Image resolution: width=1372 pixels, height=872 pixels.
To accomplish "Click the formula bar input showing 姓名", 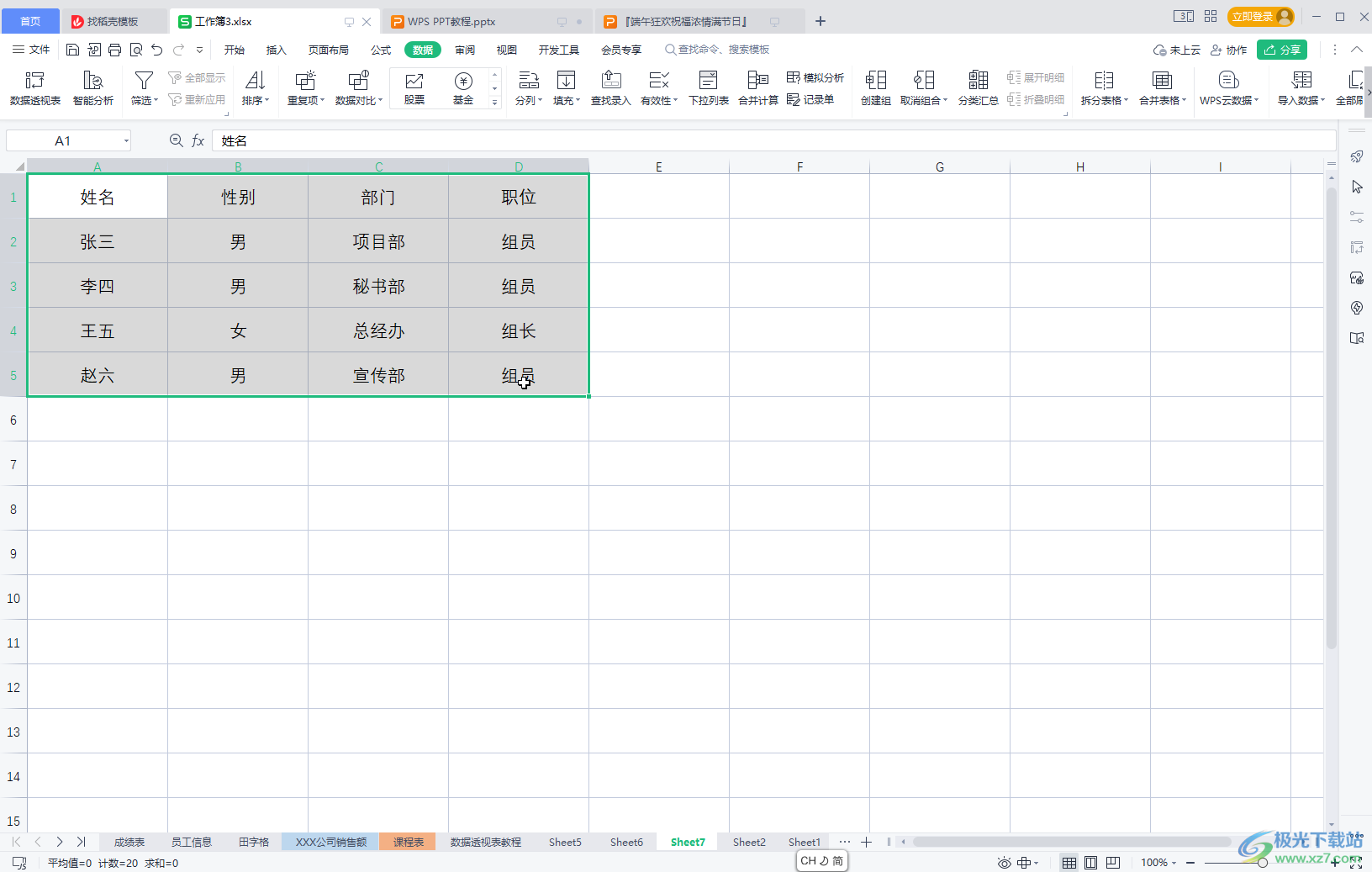I will point(773,140).
